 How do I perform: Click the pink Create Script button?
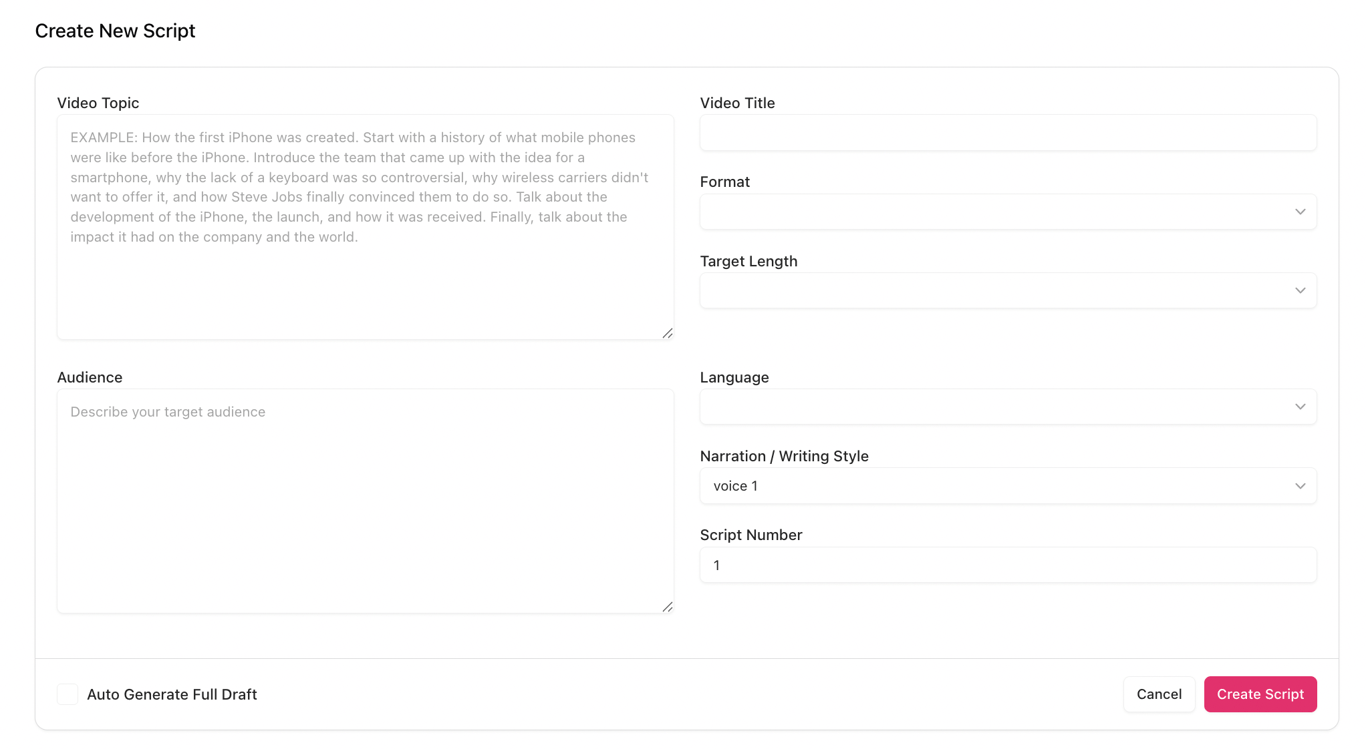[x=1259, y=694]
